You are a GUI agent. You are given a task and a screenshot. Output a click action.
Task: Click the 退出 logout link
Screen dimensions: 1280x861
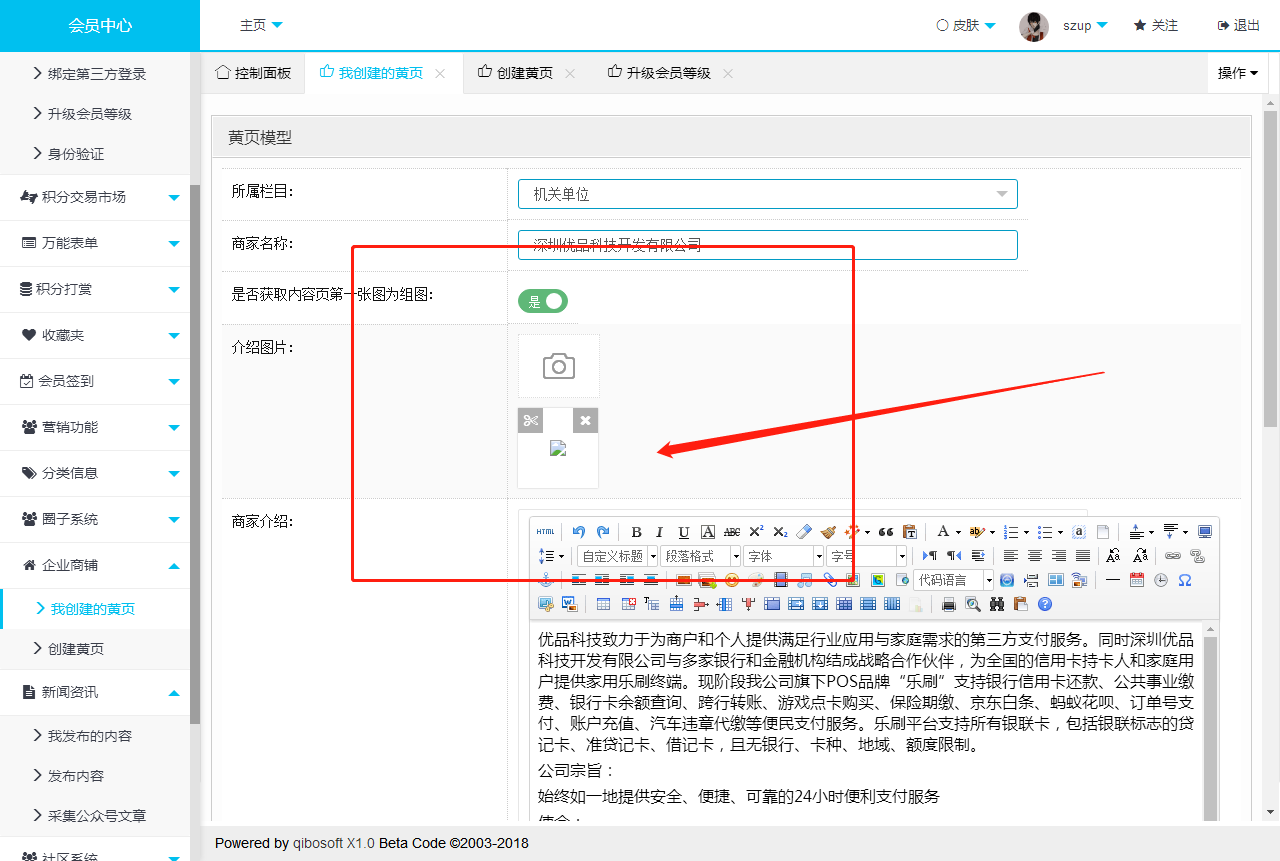pos(1239,25)
